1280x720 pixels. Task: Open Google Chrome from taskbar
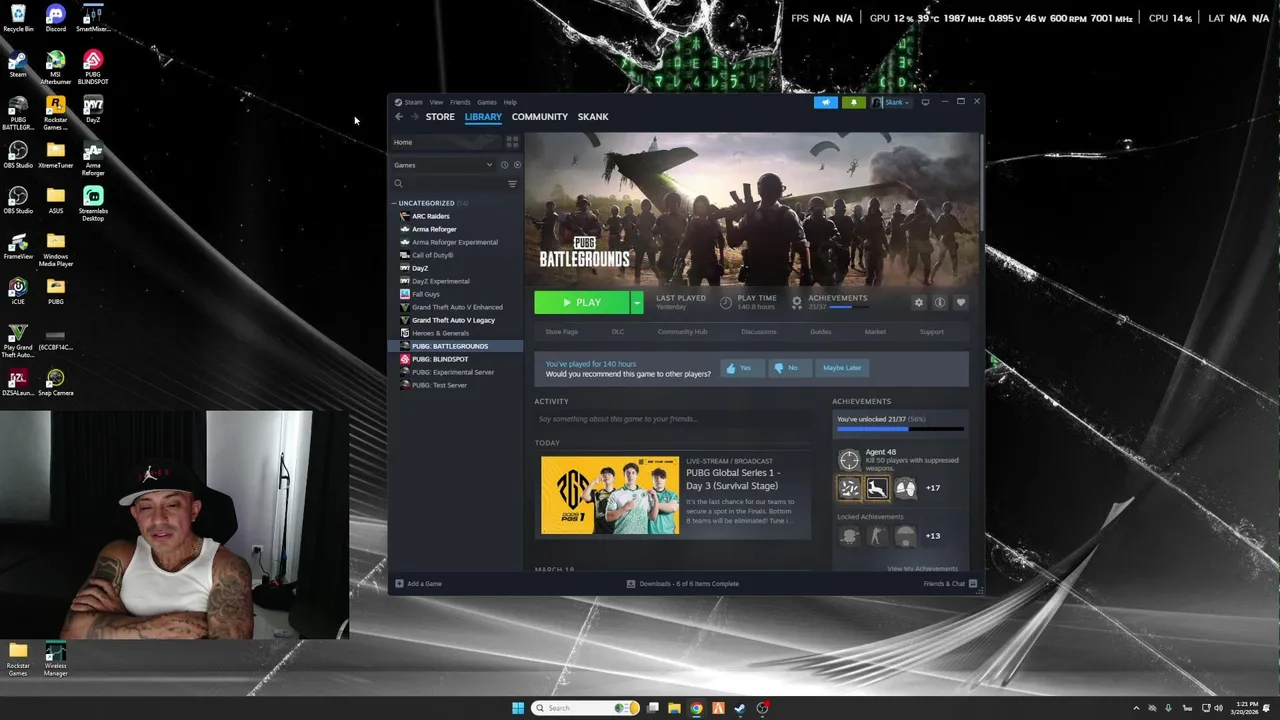pos(696,708)
